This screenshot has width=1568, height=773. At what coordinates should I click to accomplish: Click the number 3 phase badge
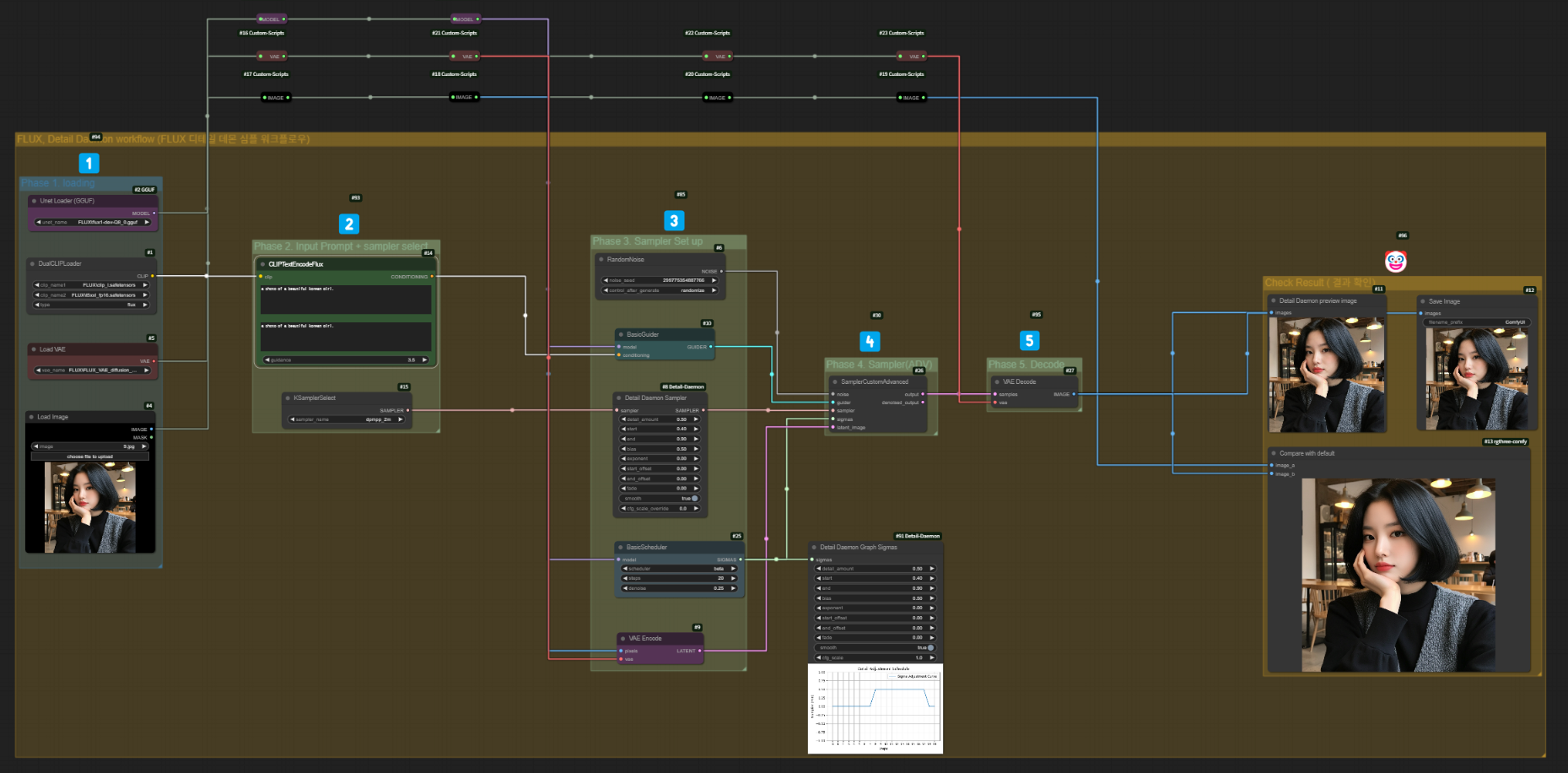coord(673,221)
